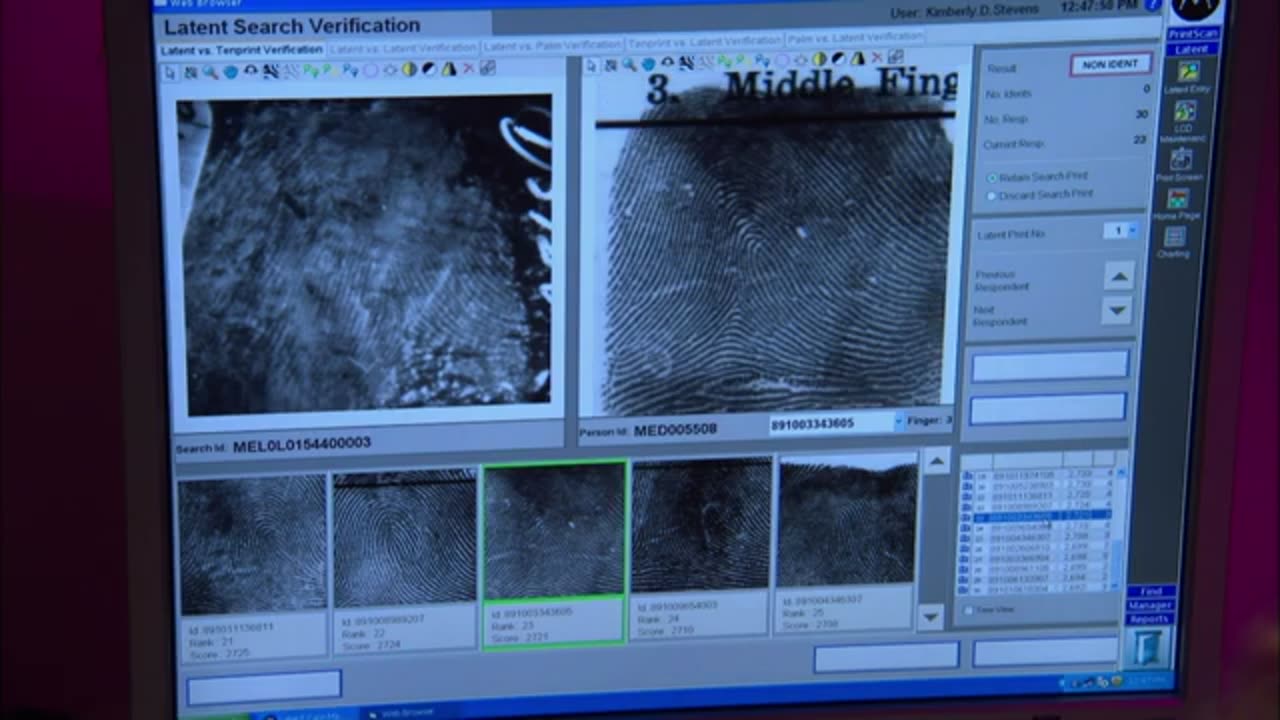
Task: Click first blank button below Next Respondent
Action: tap(1049, 366)
